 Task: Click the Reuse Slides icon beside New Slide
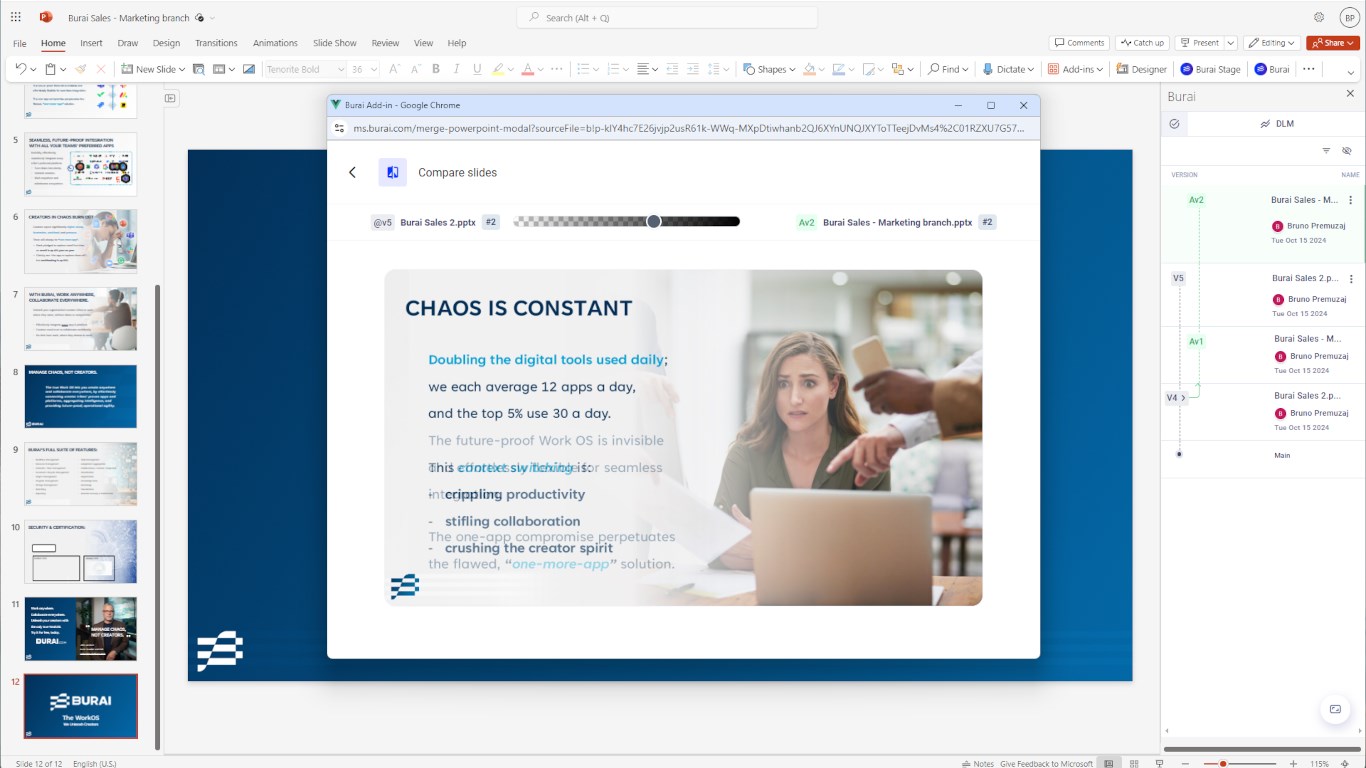(x=199, y=69)
